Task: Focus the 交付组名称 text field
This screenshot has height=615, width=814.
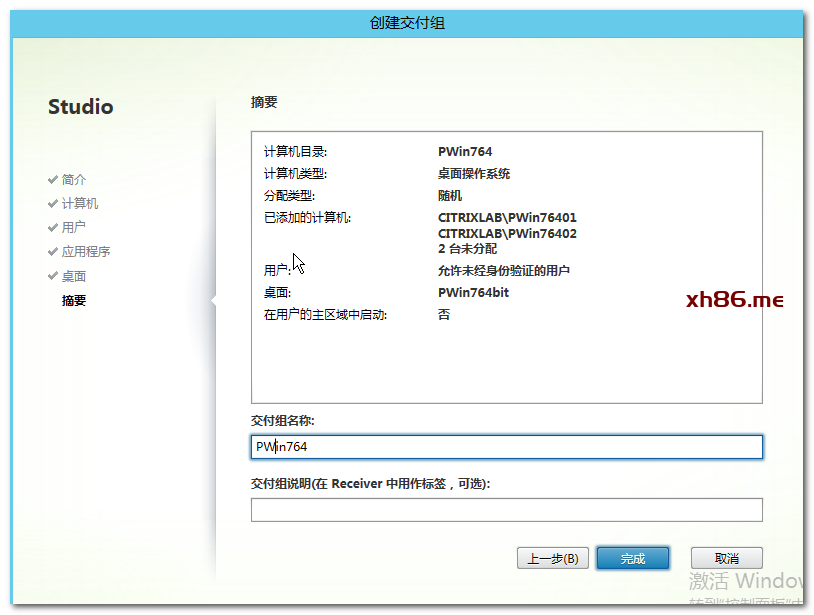Action: point(506,447)
